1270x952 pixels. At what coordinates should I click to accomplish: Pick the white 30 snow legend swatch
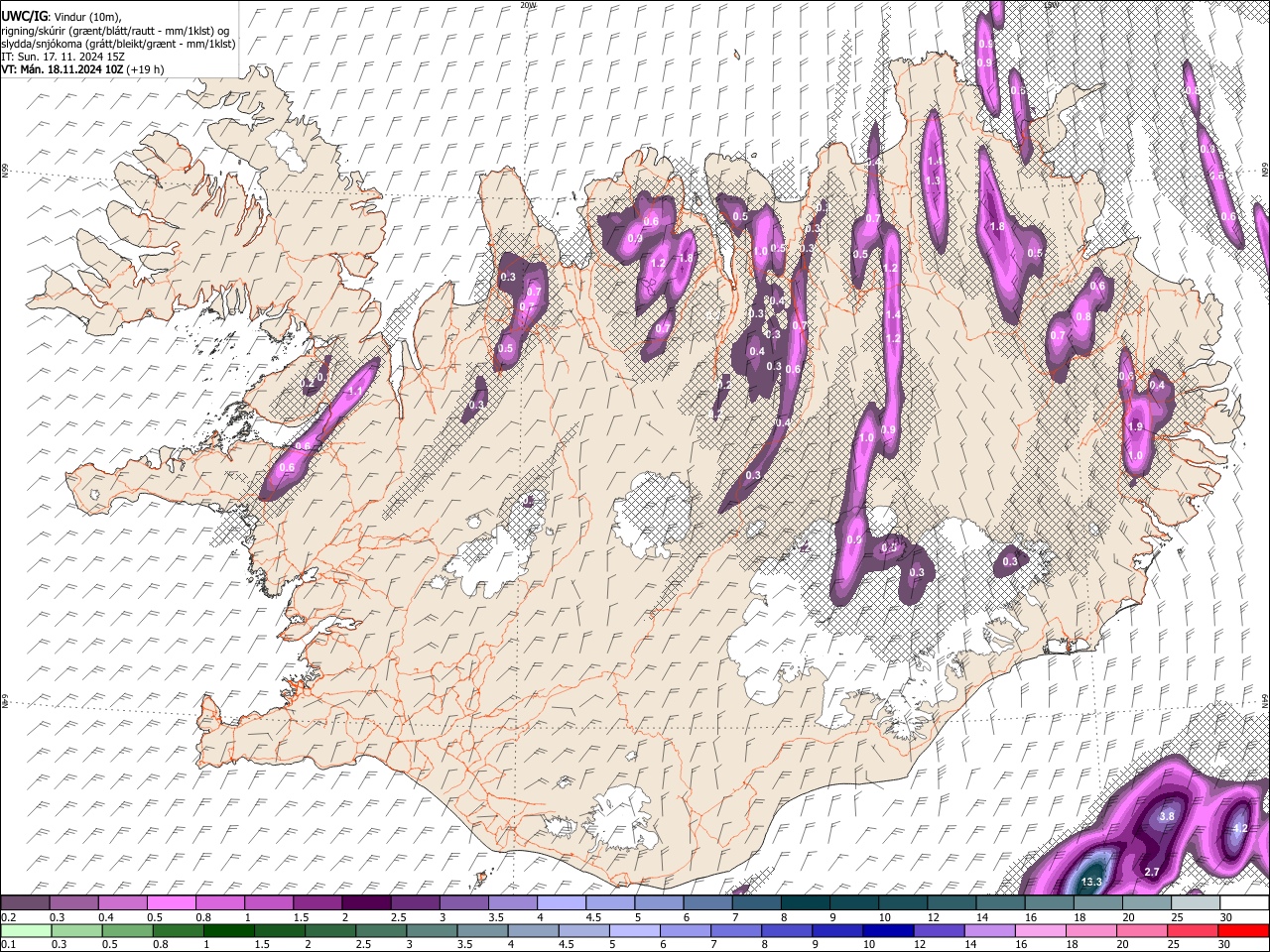point(1243,902)
